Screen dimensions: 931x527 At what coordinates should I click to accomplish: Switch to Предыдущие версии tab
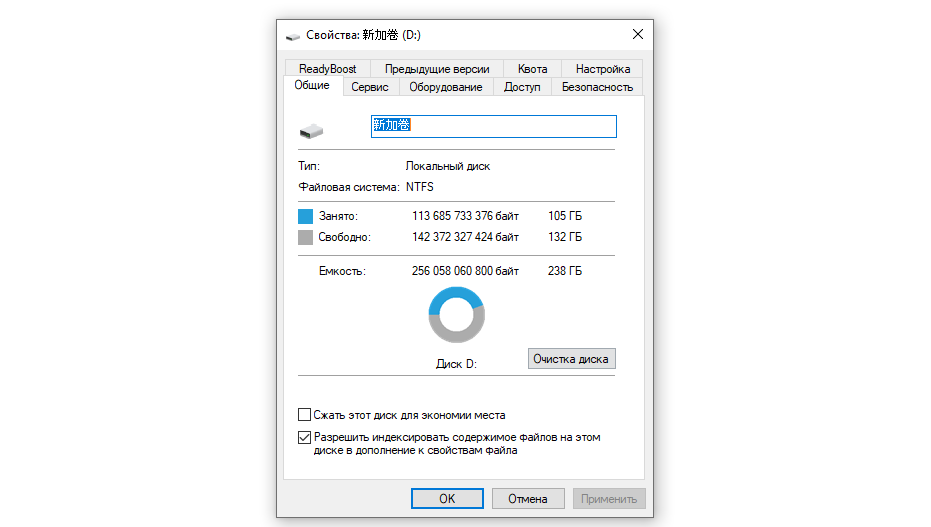437,69
